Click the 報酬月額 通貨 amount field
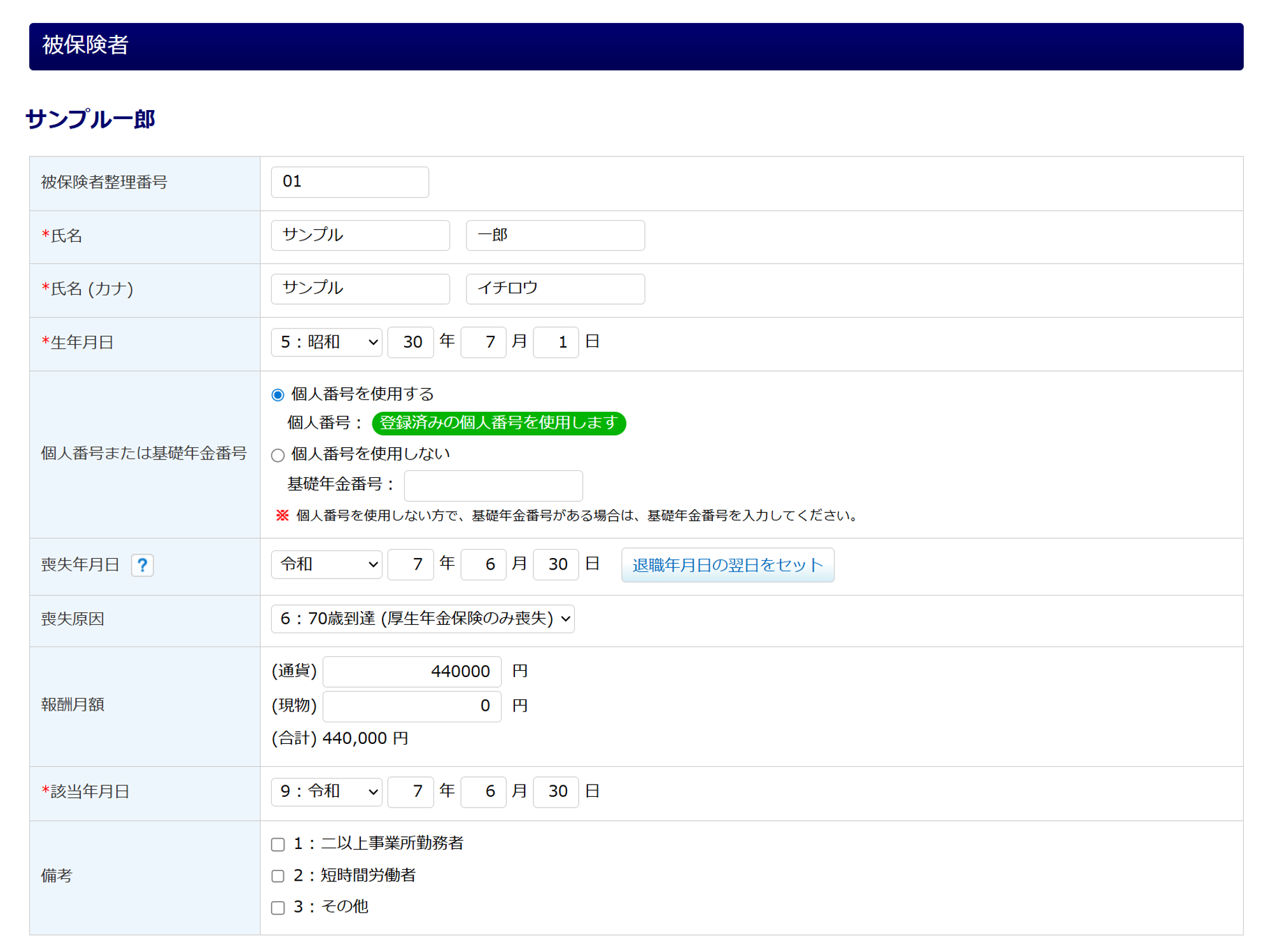Viewport: 1273px width, 952px height. (412, 671)
